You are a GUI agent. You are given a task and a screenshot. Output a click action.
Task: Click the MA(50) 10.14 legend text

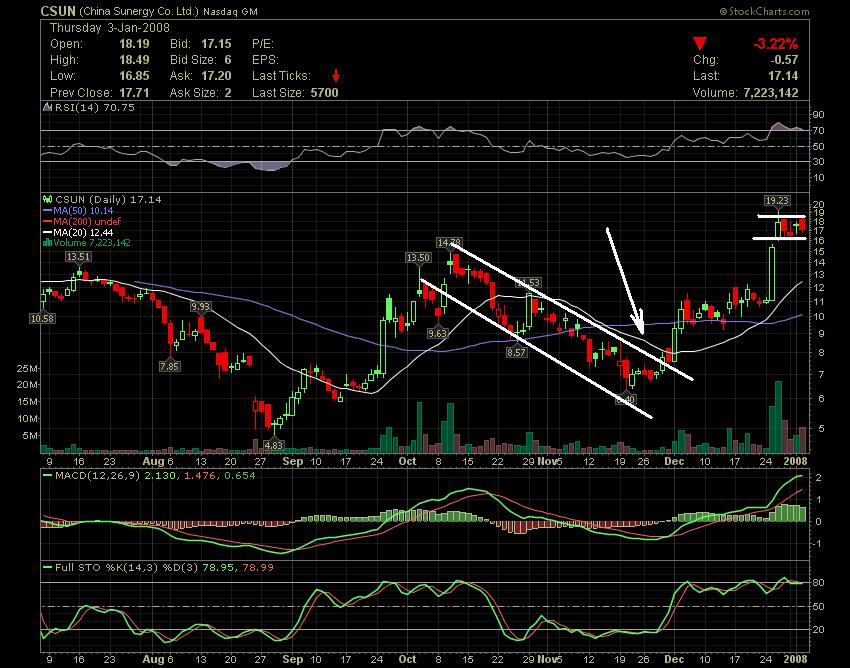[83, 210]
